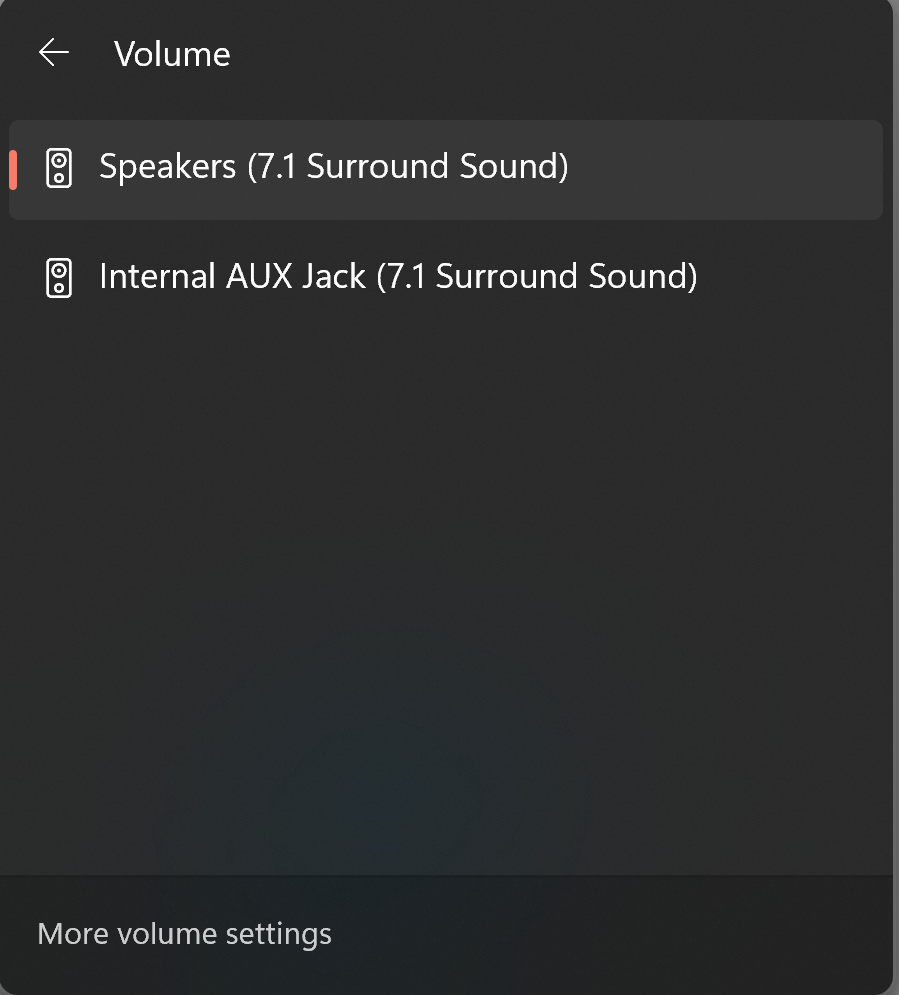Click the back arrow beside Volume

tap(54, 53)
